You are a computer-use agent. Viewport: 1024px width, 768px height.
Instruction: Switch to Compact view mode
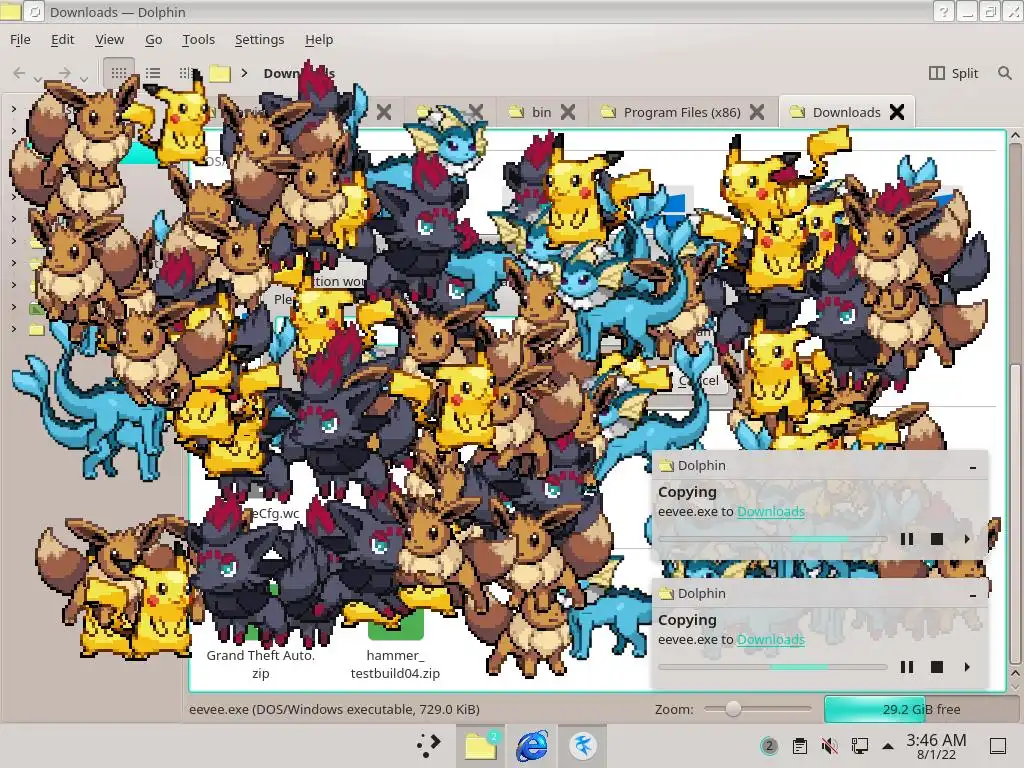pyautogui.click(x=186, y=73)
